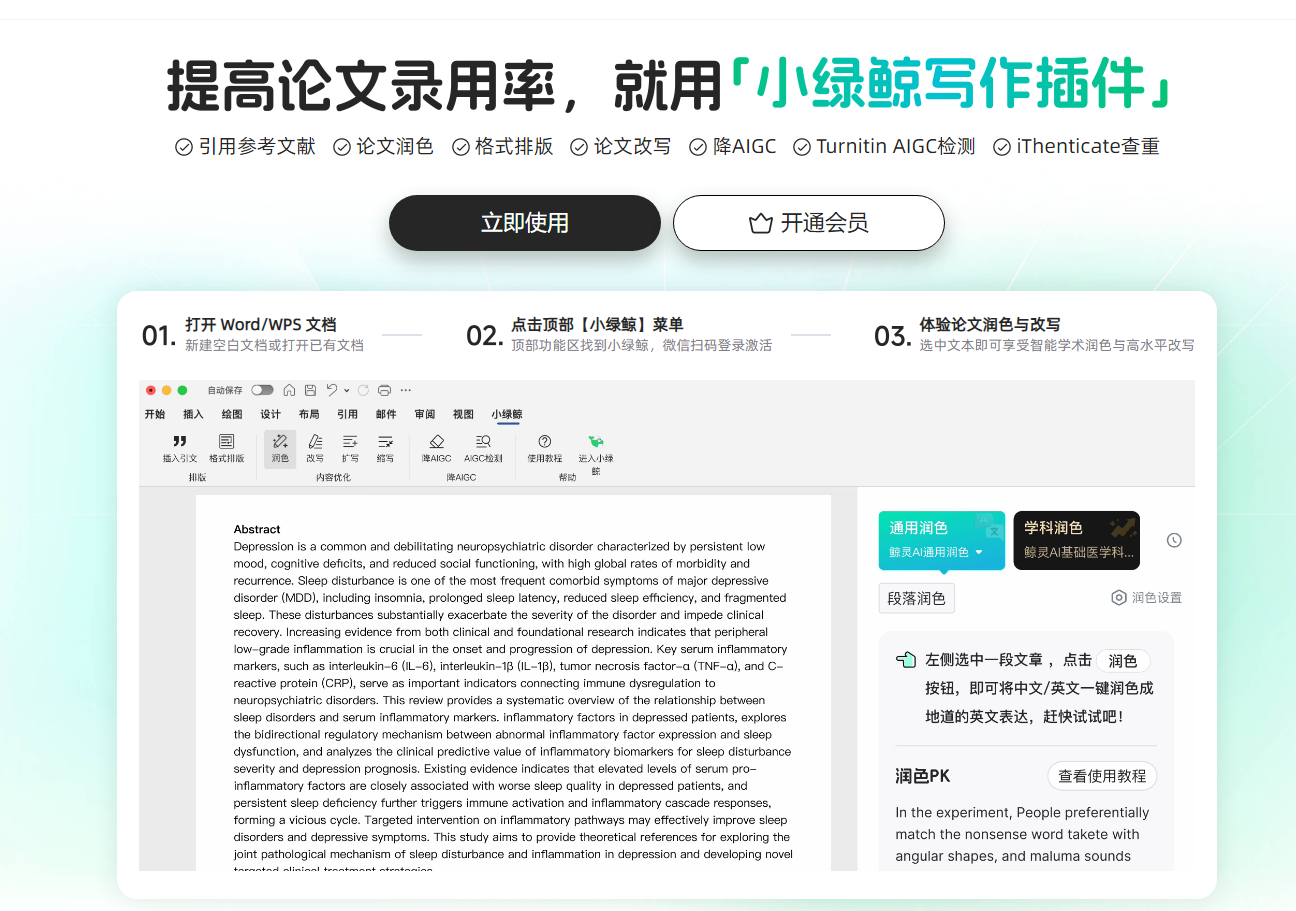Click the iThenticate查重 feature label
This screenshot has width=1296, height=911.
pyautogui.click(x=1088, y=147)
